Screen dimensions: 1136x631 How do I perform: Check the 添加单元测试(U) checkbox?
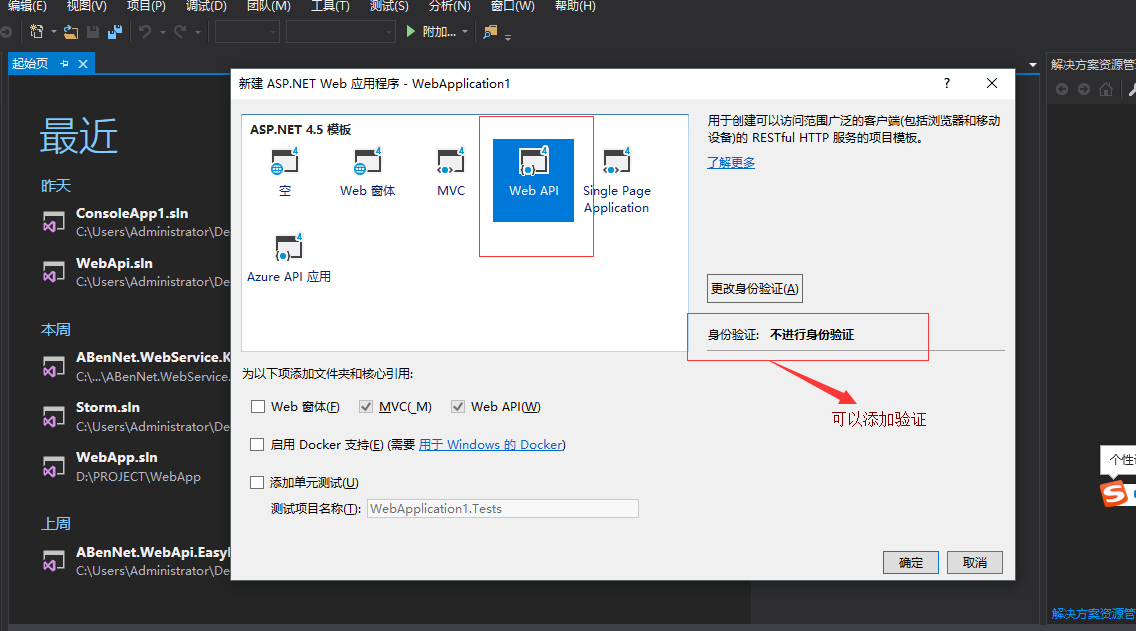coord(257,482)
